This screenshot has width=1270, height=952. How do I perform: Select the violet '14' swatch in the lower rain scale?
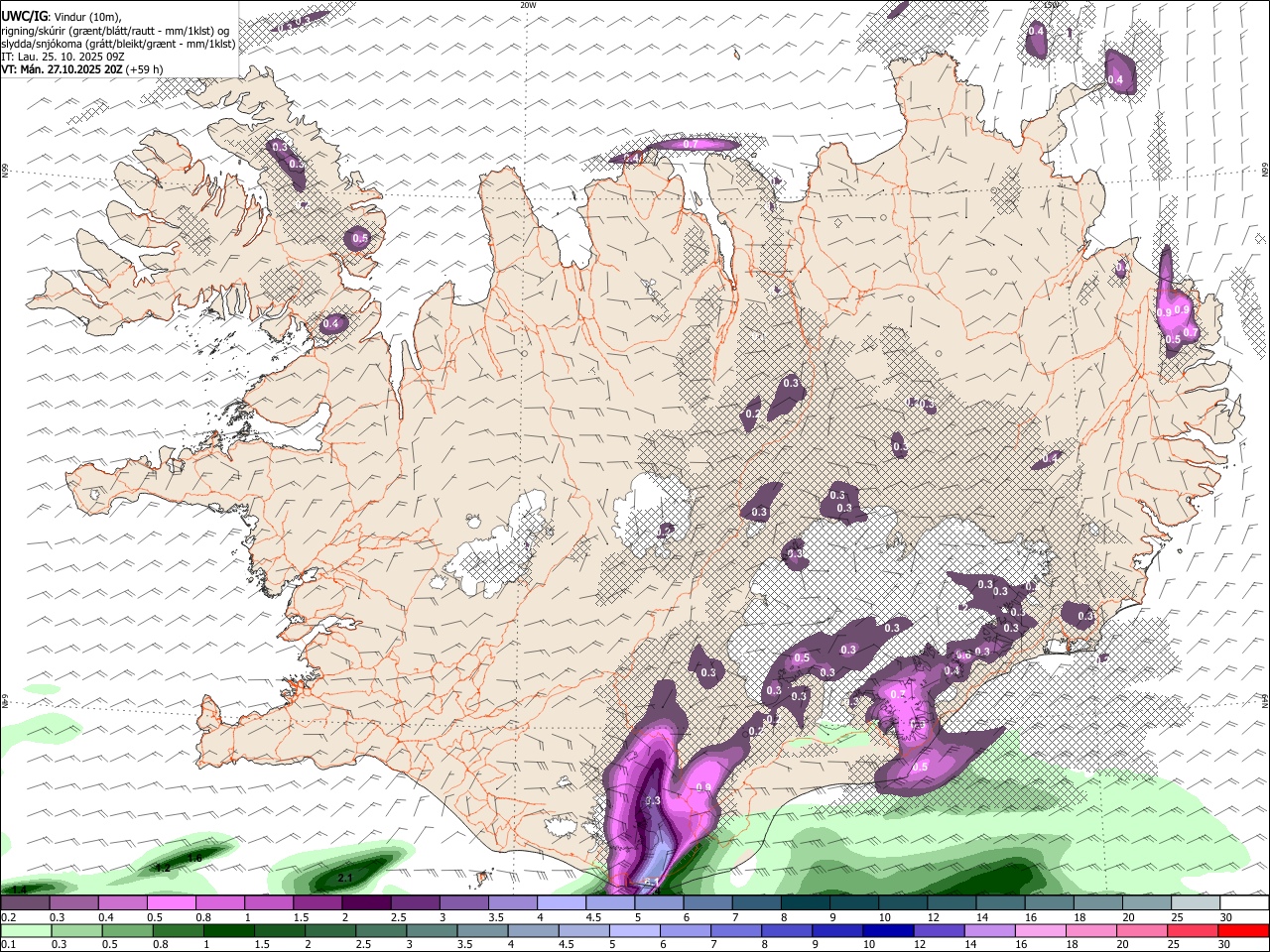coord(989,931)
